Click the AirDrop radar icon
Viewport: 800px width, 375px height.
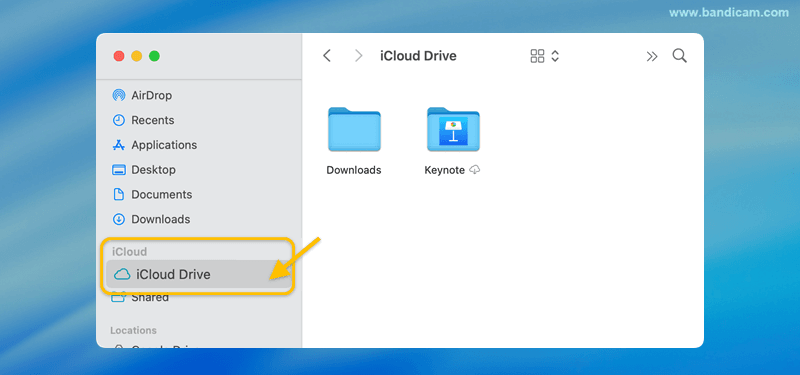[x=118, y=95]
